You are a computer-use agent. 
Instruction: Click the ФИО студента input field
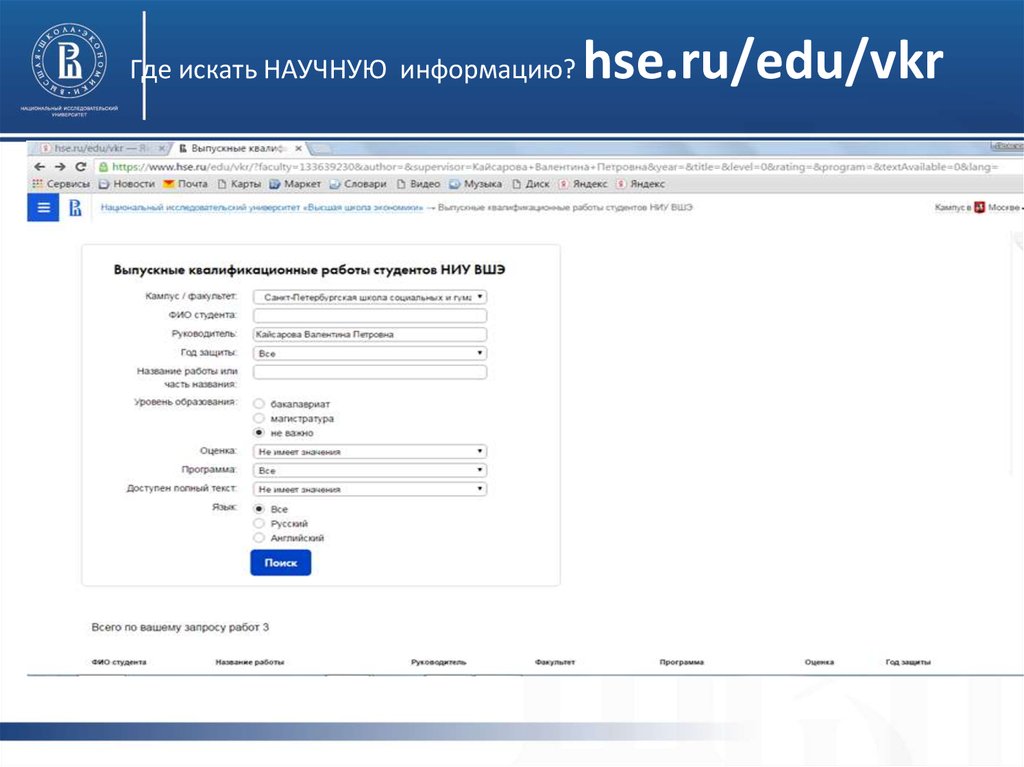370,315
